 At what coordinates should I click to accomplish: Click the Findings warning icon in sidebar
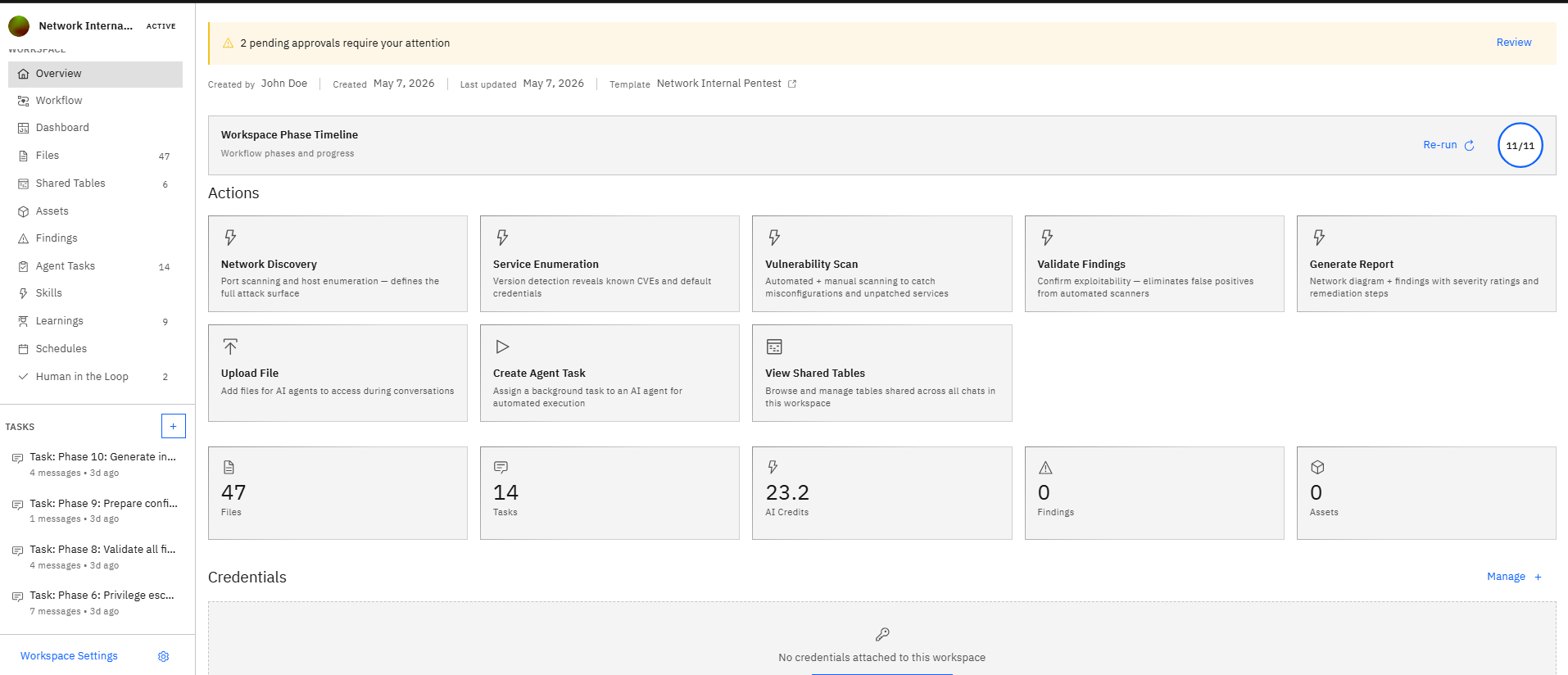point(24,238)
